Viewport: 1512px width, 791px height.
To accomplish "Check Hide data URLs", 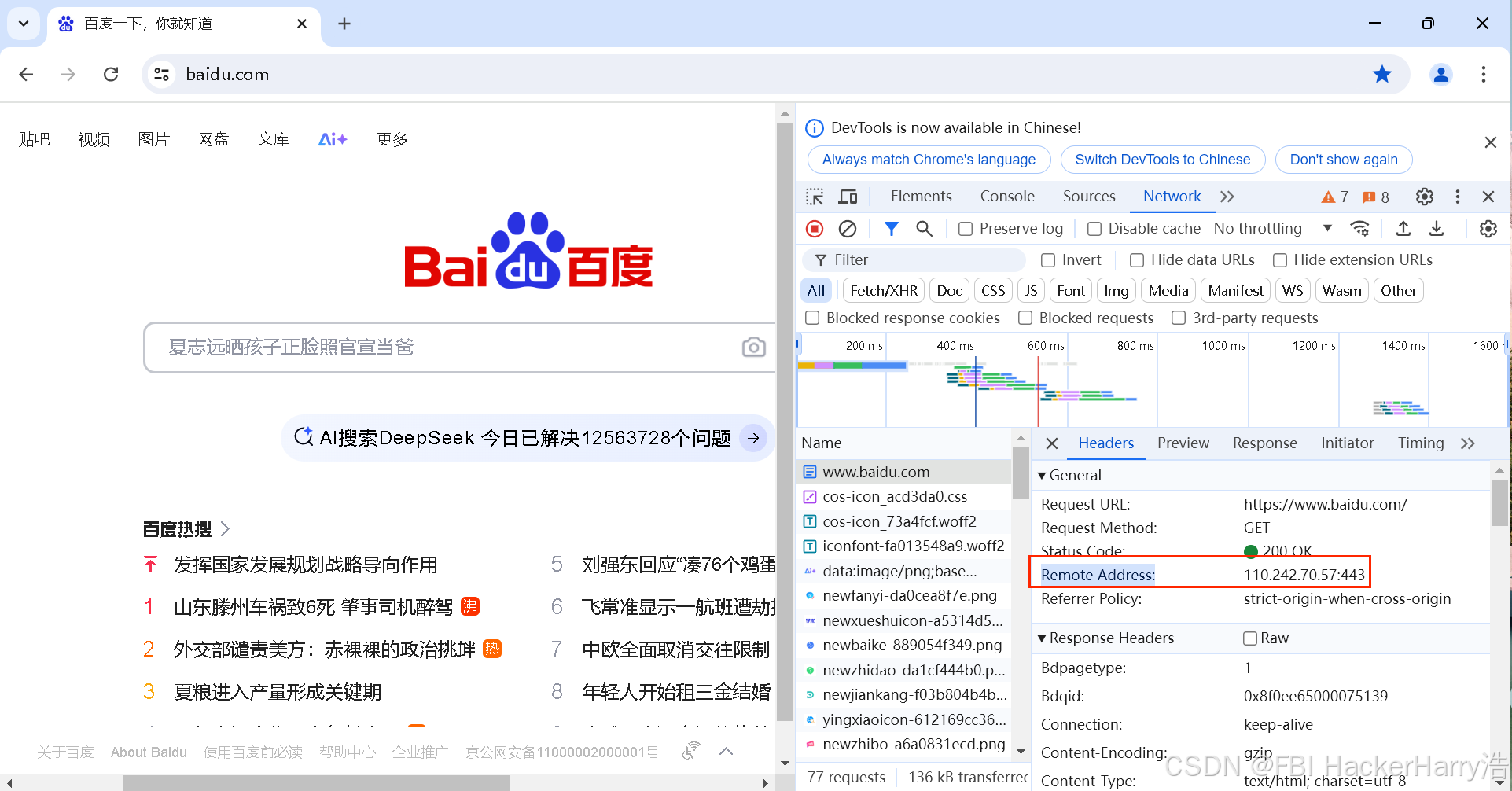I will [1137, 260].
